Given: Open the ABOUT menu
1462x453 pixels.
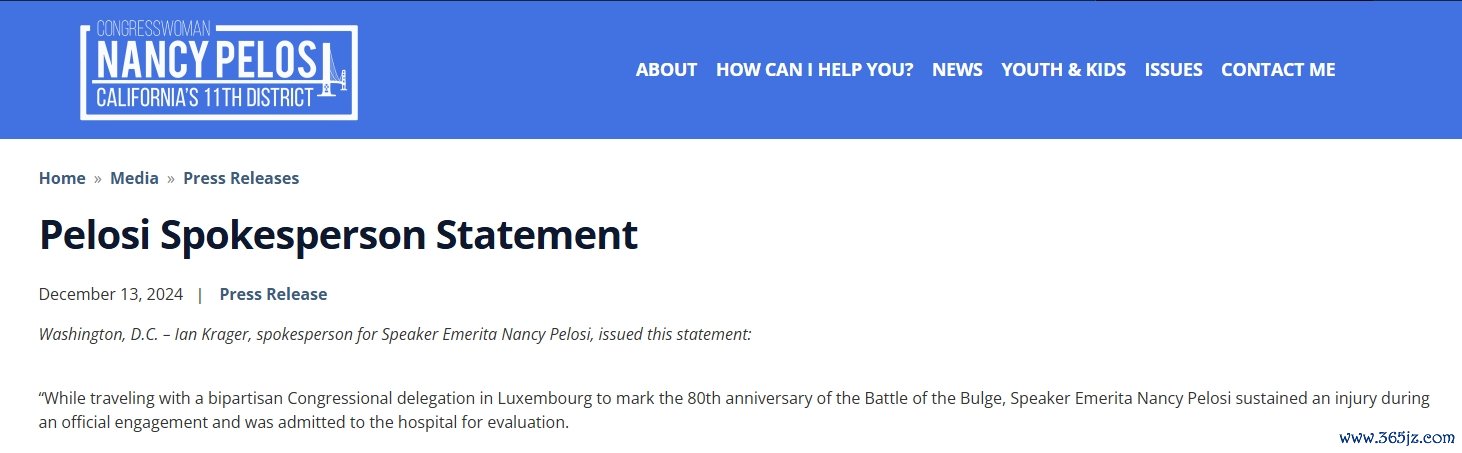Looking at the screenshot, I should click(666, 69).
